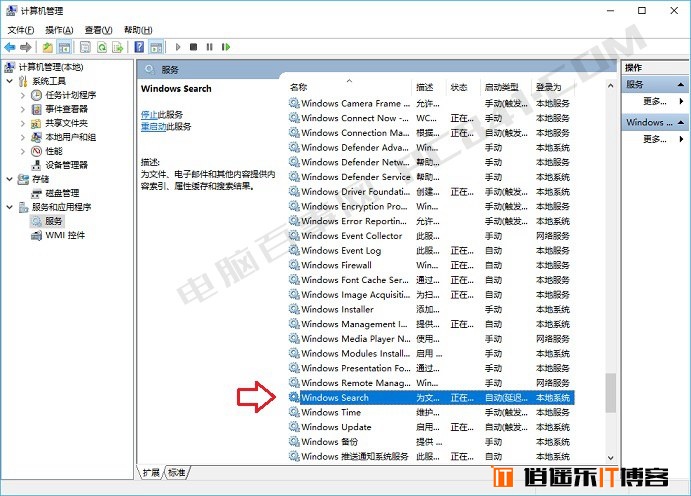
Task: Select 本地用户和组 tree node
Action: point(71,137)
